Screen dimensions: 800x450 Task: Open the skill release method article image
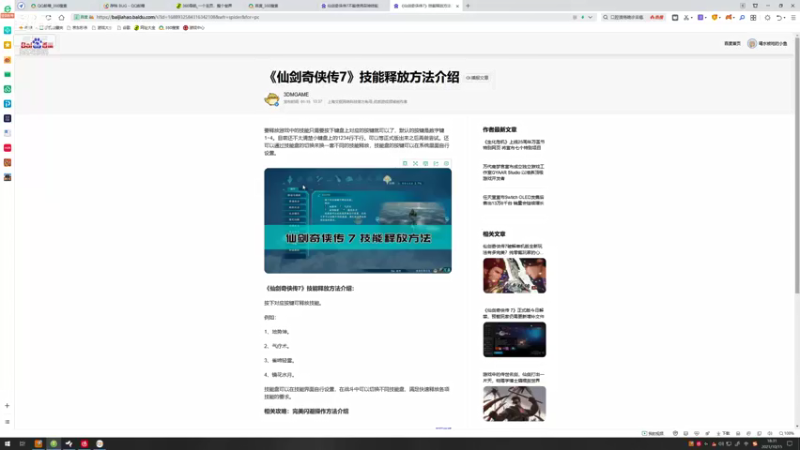pyautogui.click(x=358, y=220)
